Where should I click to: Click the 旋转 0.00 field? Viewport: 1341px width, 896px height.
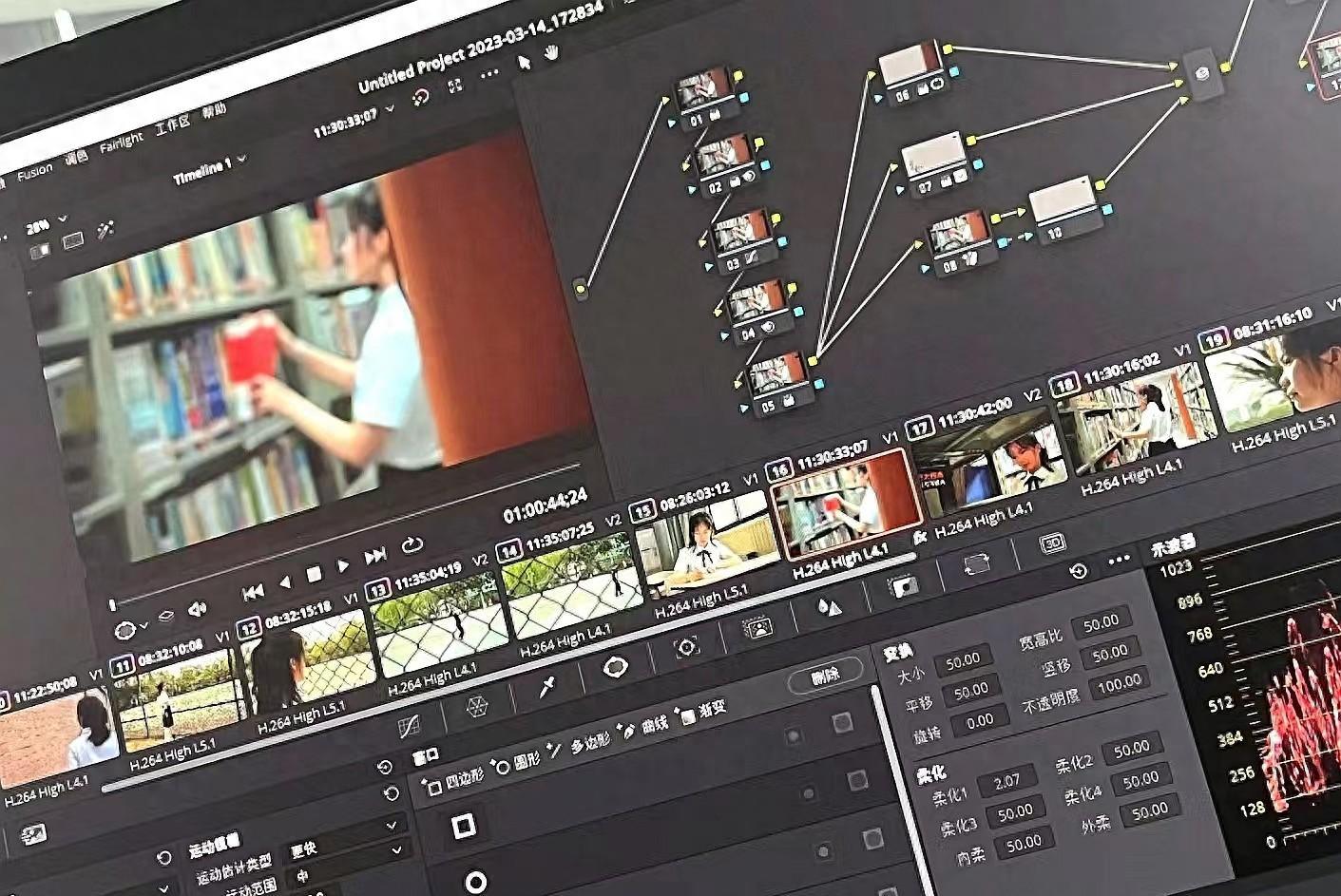tap(979, 720)
